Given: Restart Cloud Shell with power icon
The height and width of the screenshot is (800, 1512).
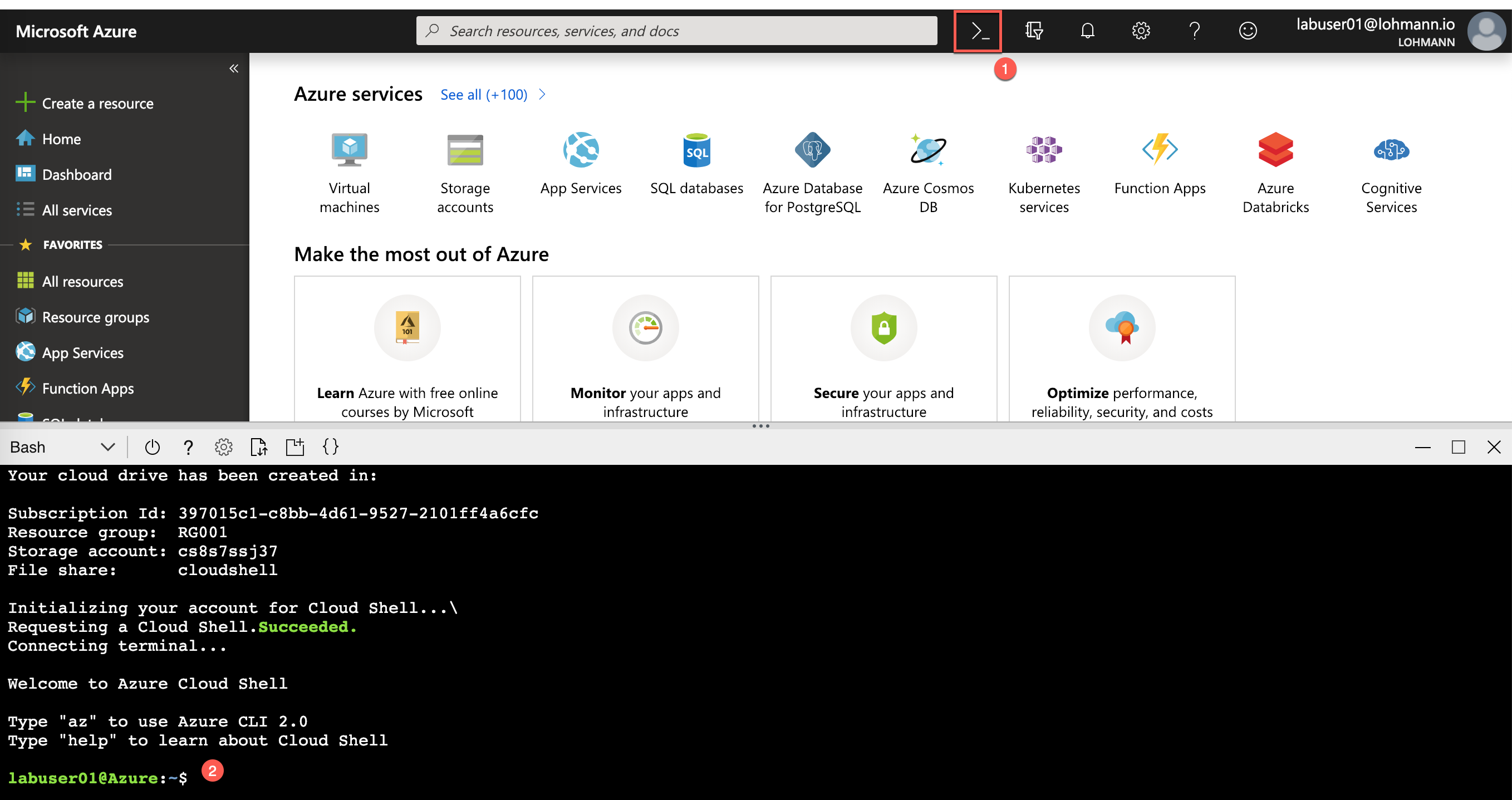Looking at the screenshot, I should click(152, 447).
